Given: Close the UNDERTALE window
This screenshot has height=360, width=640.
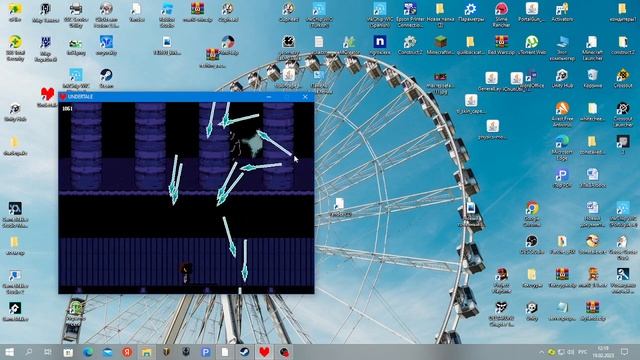Looking at the screenshot, I should pos(305,97).
